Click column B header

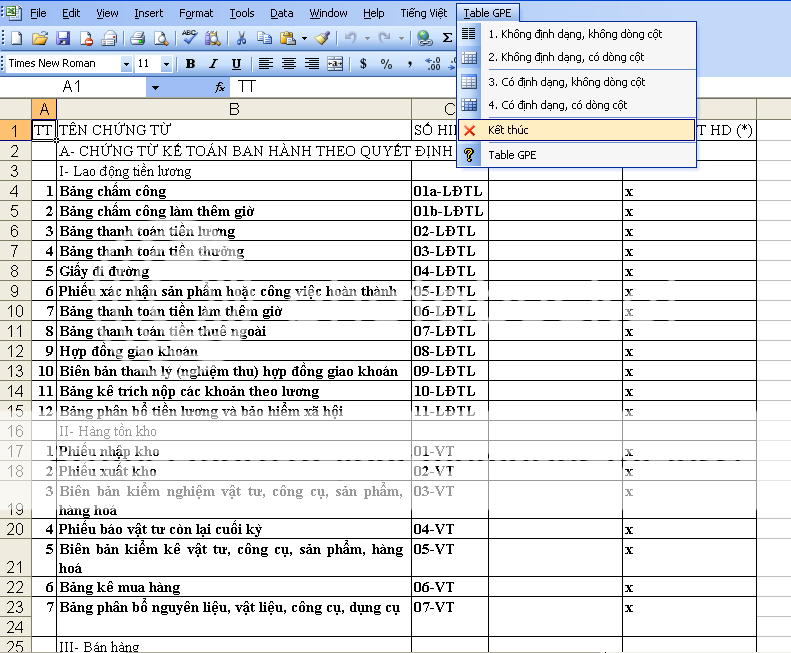[x=234, y=108]
